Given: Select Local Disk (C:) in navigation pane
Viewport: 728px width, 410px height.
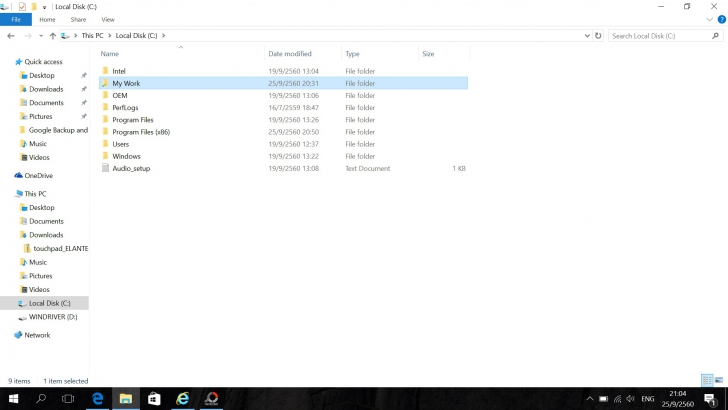Looking at the screenshot, I should (45, 303).
